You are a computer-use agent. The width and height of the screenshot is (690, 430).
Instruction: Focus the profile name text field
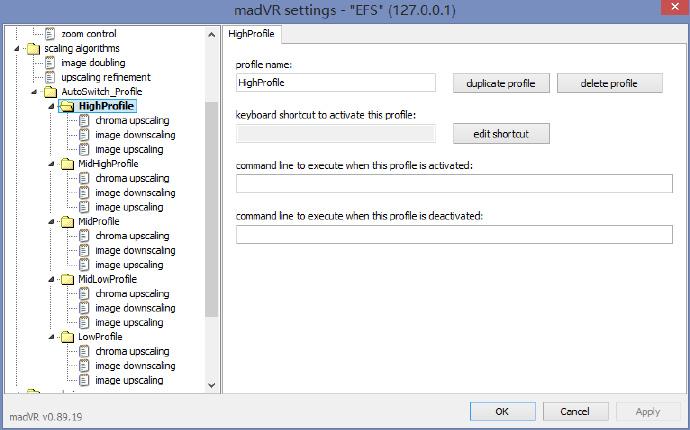335,83
